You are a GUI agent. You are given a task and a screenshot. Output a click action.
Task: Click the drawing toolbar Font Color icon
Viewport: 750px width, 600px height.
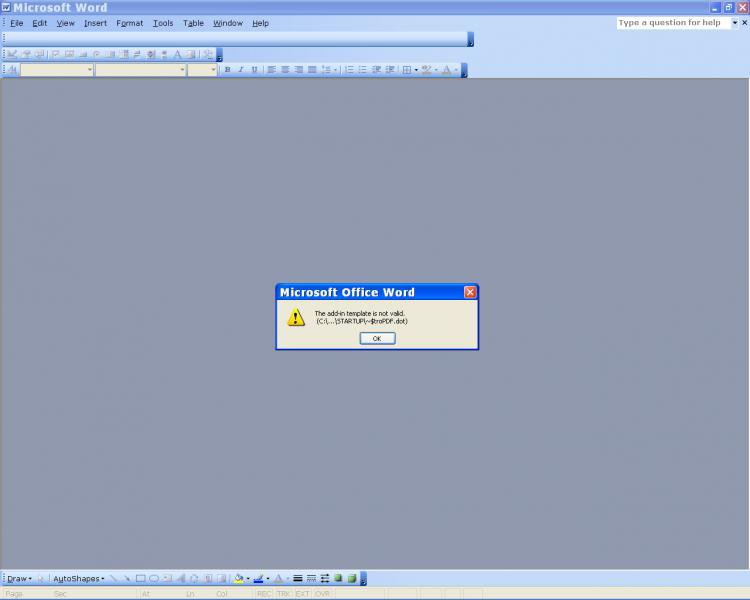[278, 578]
